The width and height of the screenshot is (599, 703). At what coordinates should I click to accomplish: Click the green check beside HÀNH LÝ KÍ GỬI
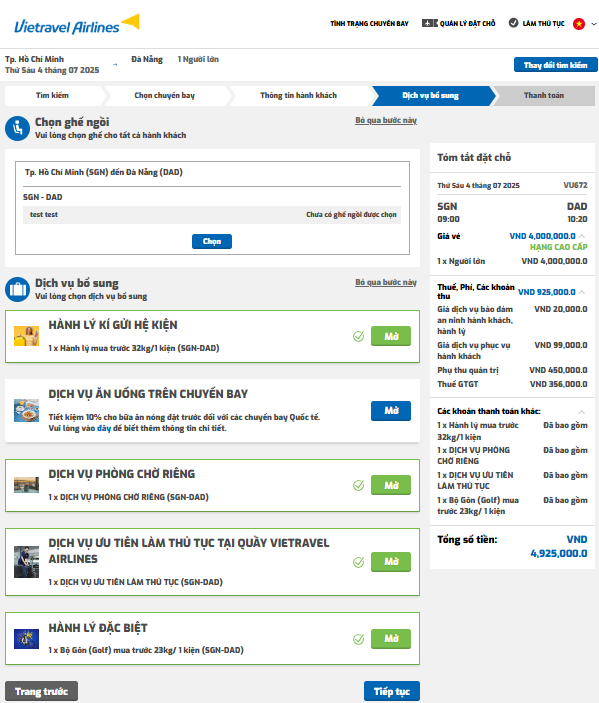358,336
